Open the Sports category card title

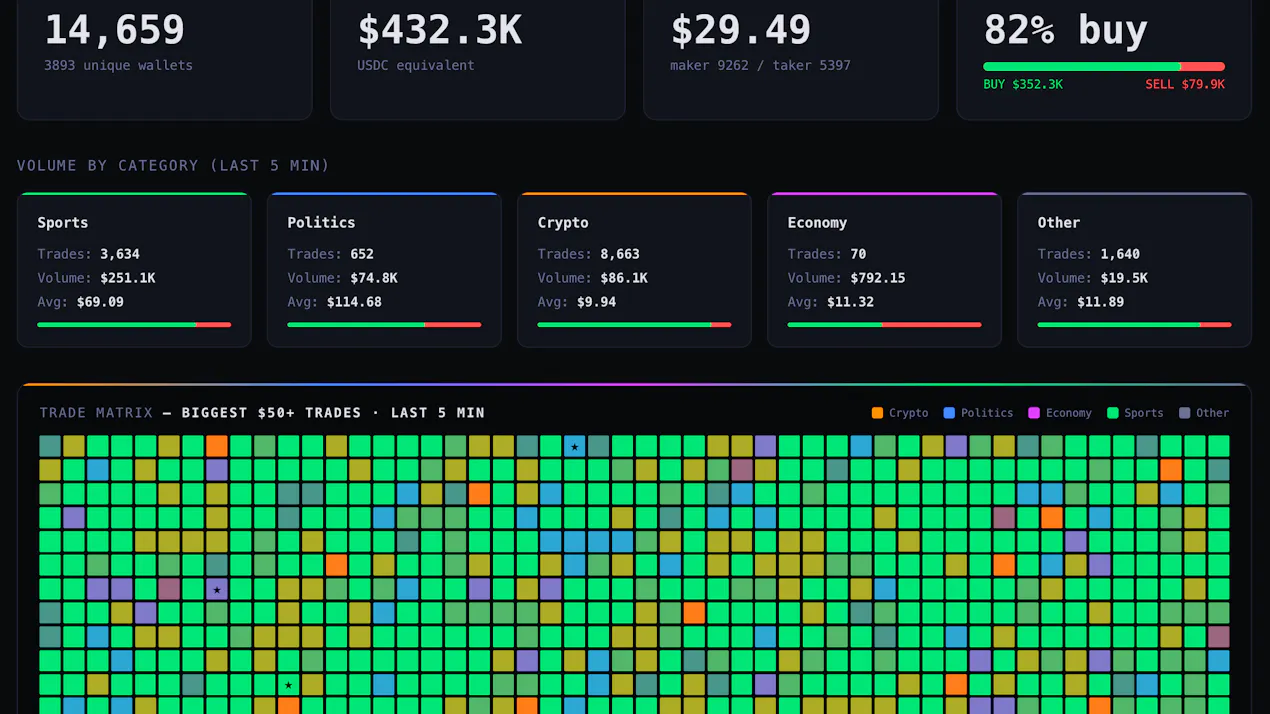coord(63,223)
